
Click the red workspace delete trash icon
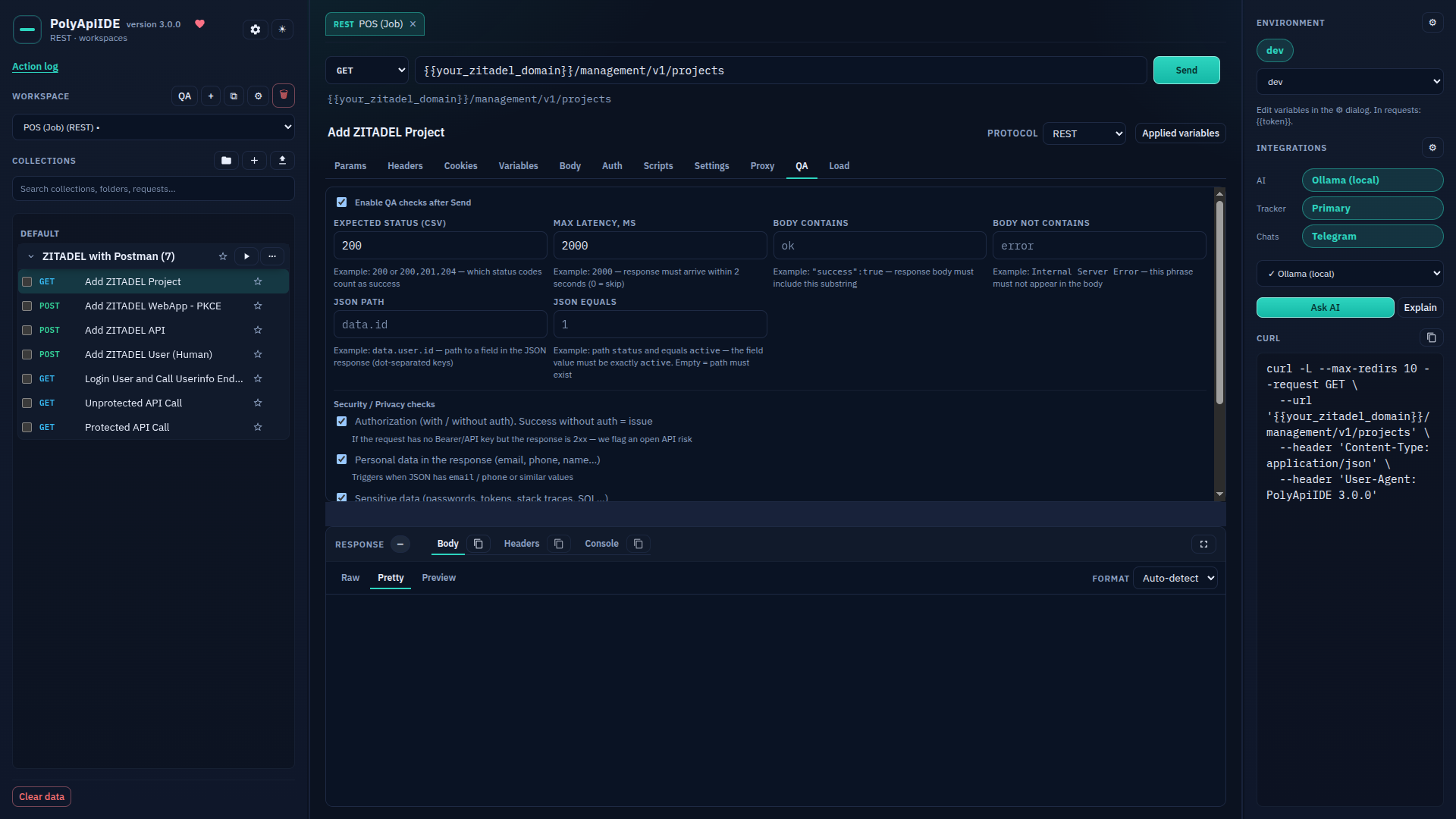284,96
